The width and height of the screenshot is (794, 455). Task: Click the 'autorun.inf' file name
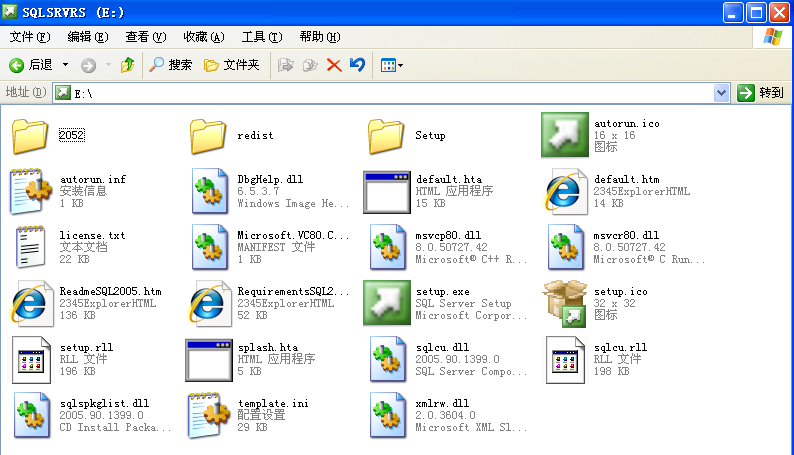[x=93, y=179]
